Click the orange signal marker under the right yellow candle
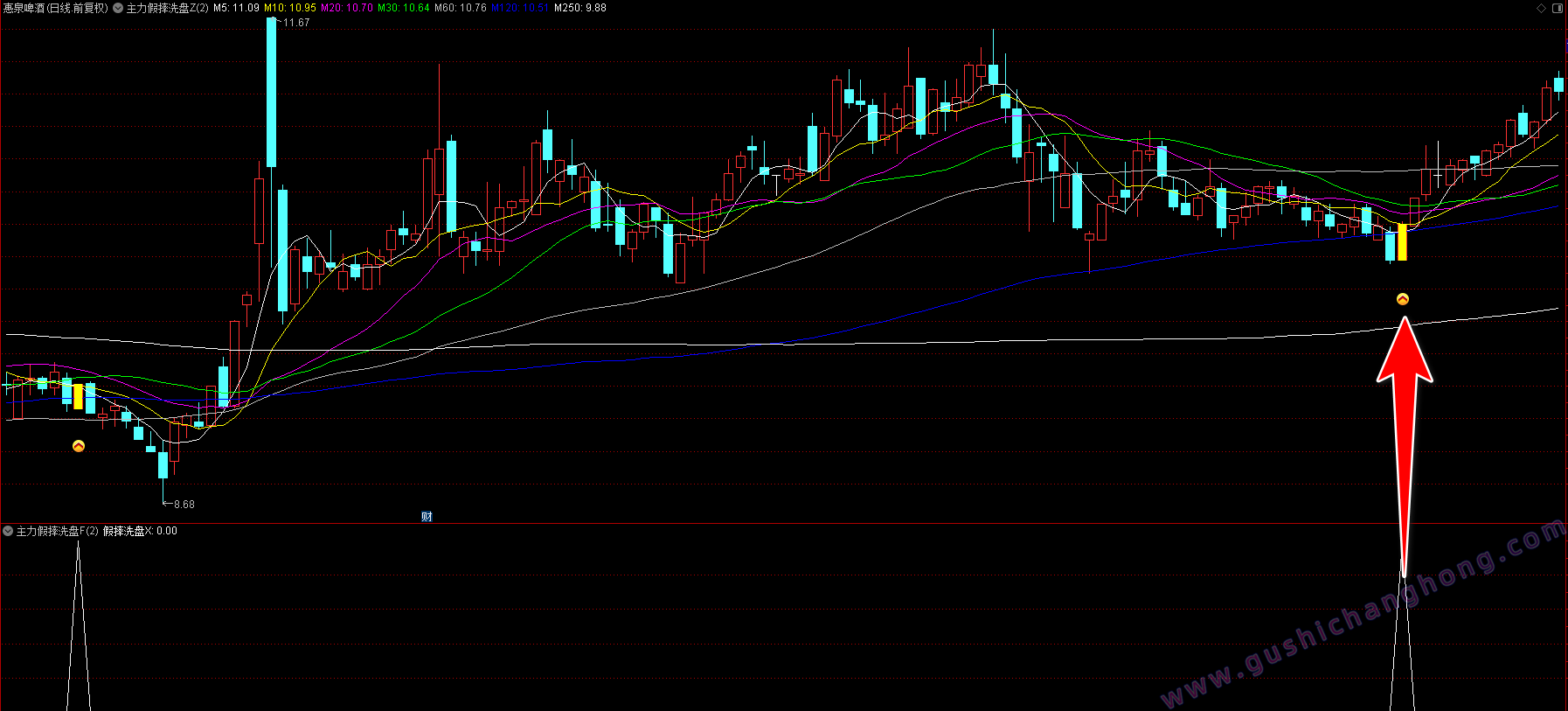This screenshot has width=1568, height=711. tap(1403, 299)
